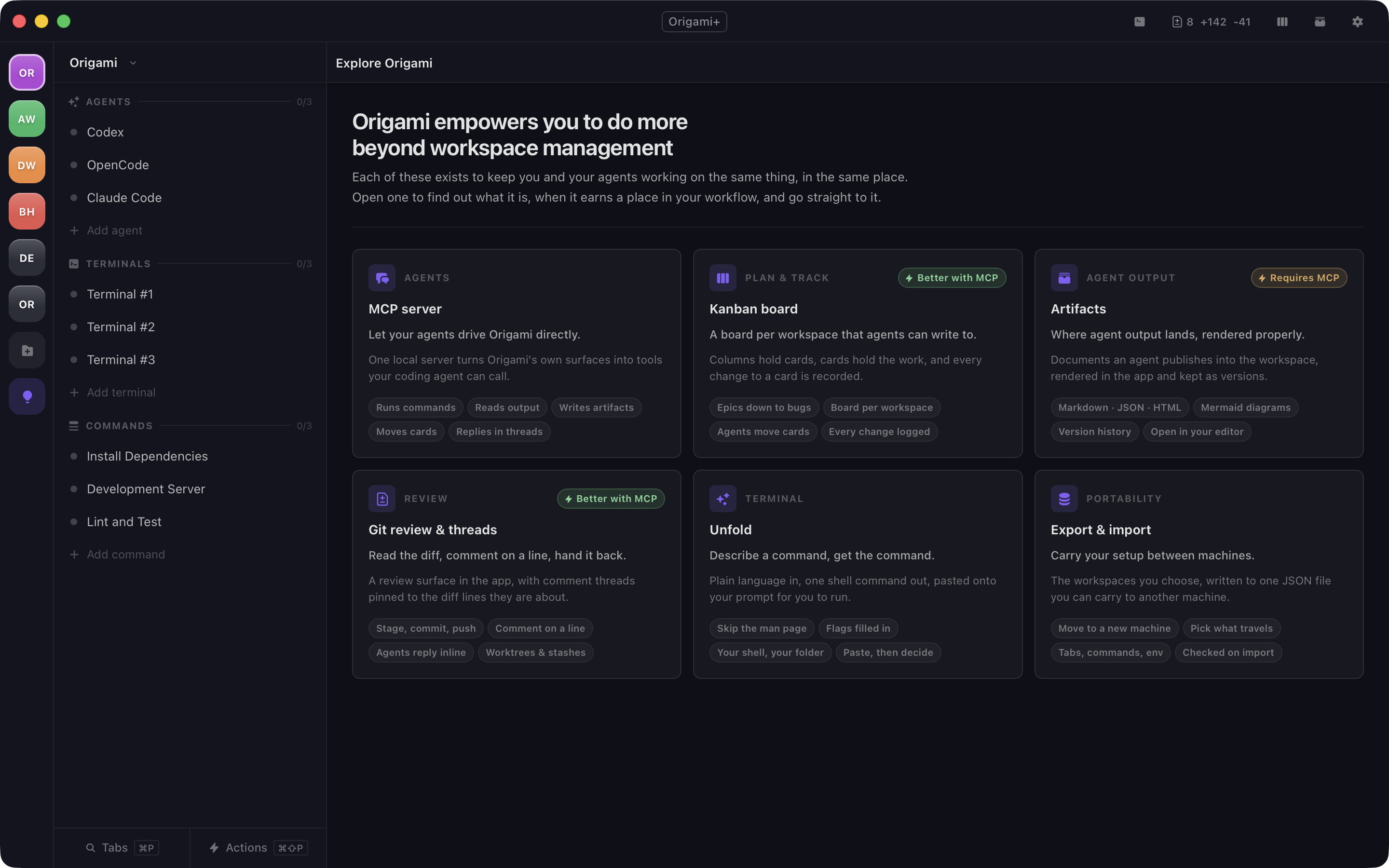Select the Claude Code agent
This screenshot has height=868, width=1389.
tap(190, 198)
